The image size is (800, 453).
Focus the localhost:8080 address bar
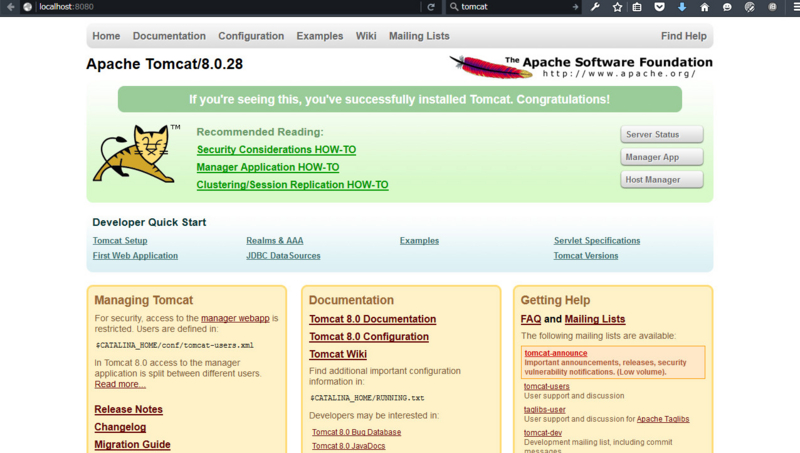point(227,7)
